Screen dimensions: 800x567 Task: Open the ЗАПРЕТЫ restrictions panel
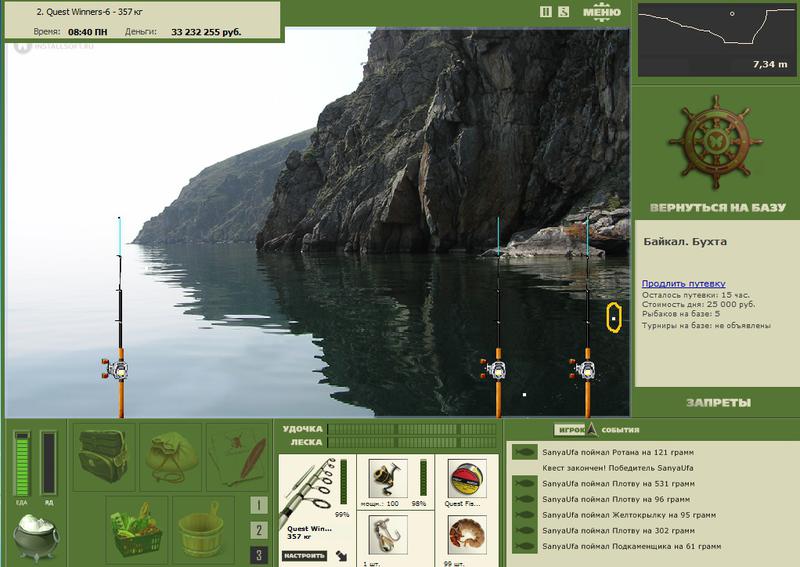tap(718, 403)
